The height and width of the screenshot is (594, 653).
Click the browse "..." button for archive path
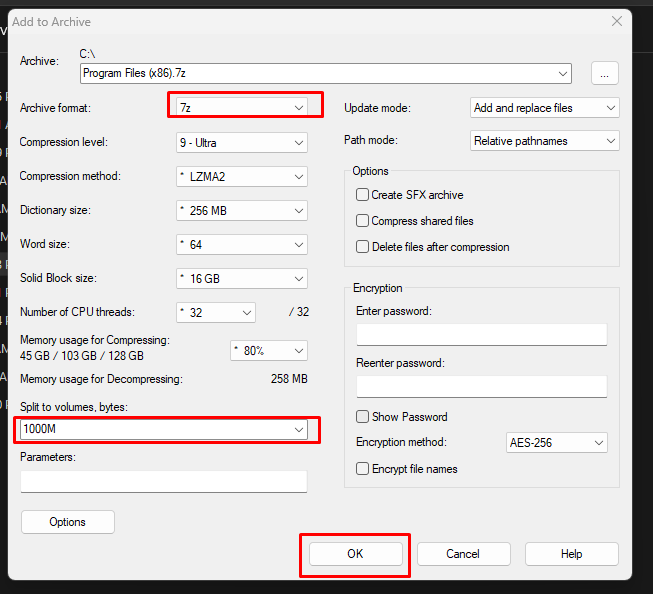(605, 73)
